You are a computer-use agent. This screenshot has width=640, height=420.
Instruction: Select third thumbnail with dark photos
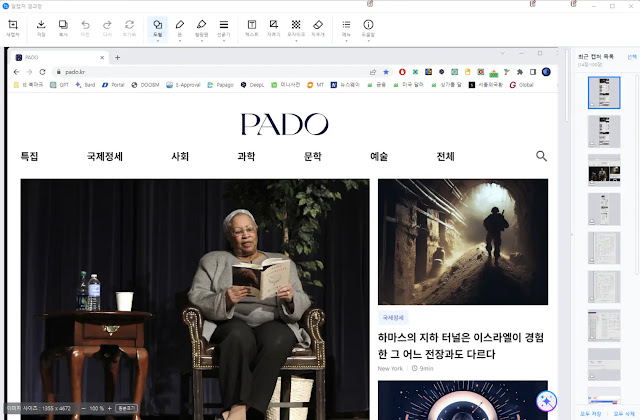(604, 170)
